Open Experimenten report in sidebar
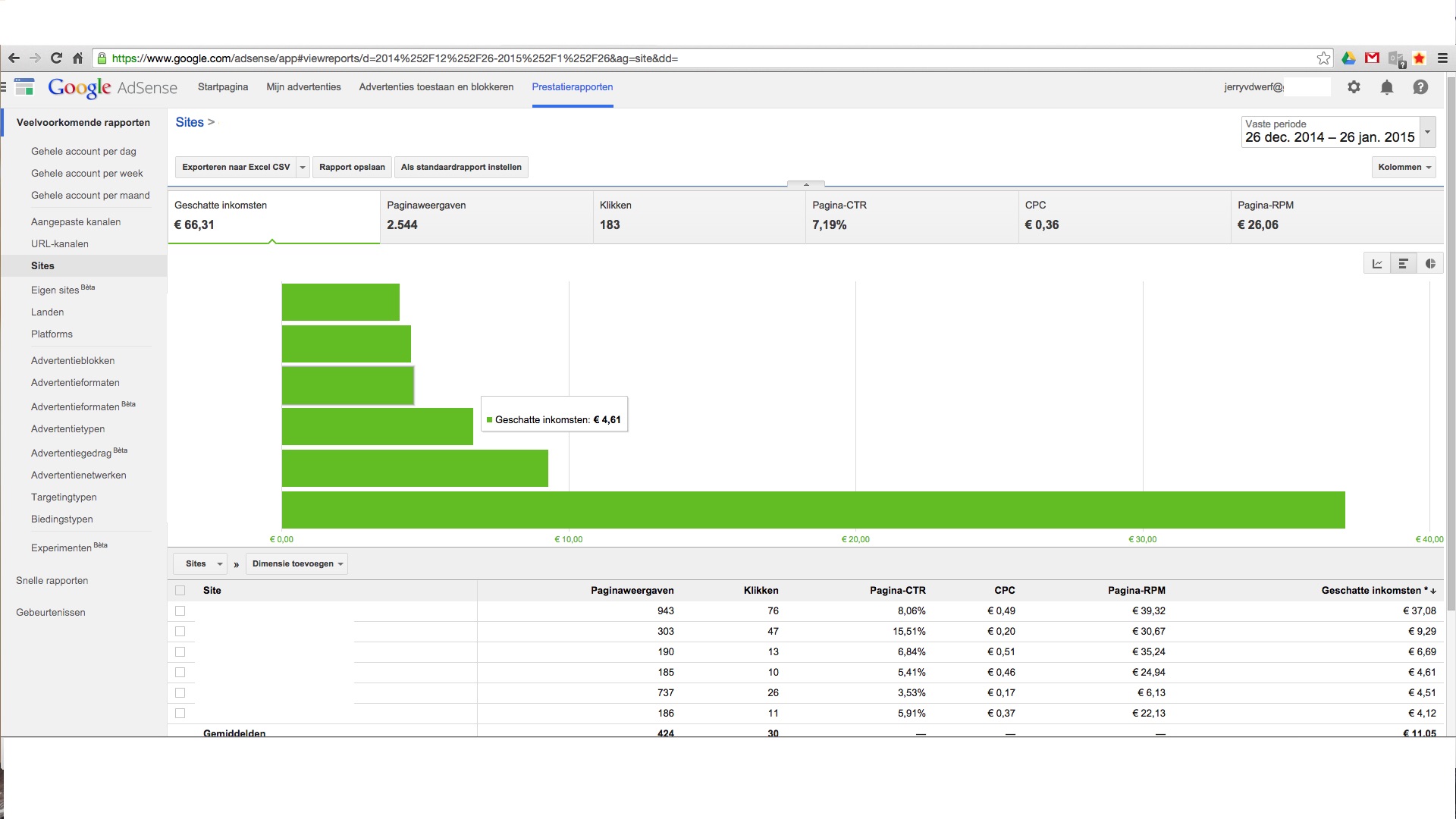The width and height of the screenshot is (1456, 819). [x=69, y=548]
